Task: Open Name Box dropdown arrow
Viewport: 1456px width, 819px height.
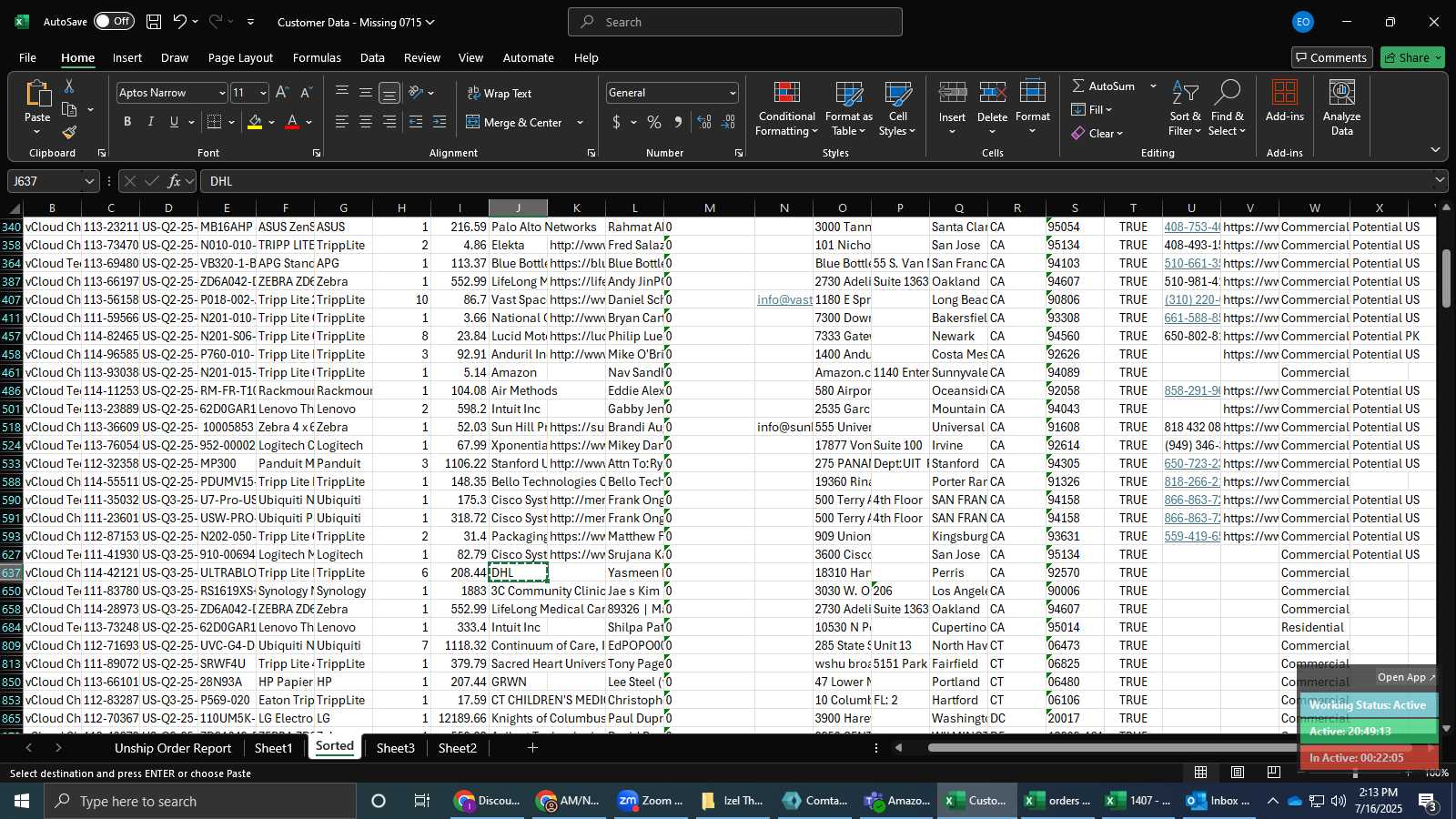Action: tap(89, 181)
